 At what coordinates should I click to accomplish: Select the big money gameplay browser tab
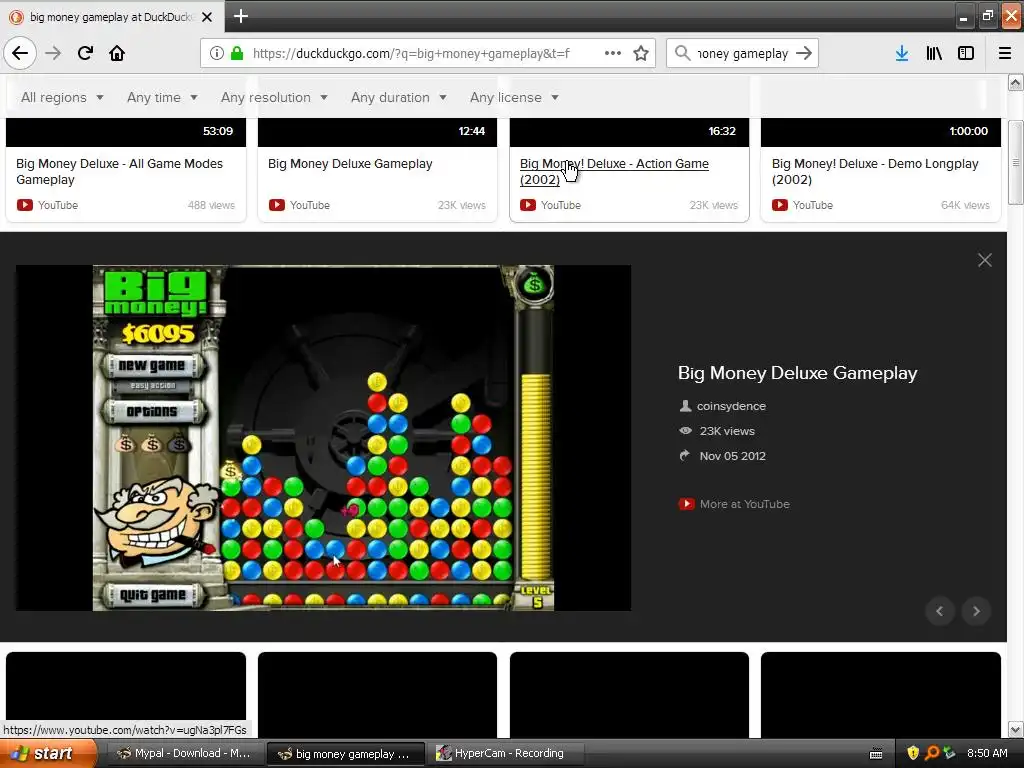[112, 17]
